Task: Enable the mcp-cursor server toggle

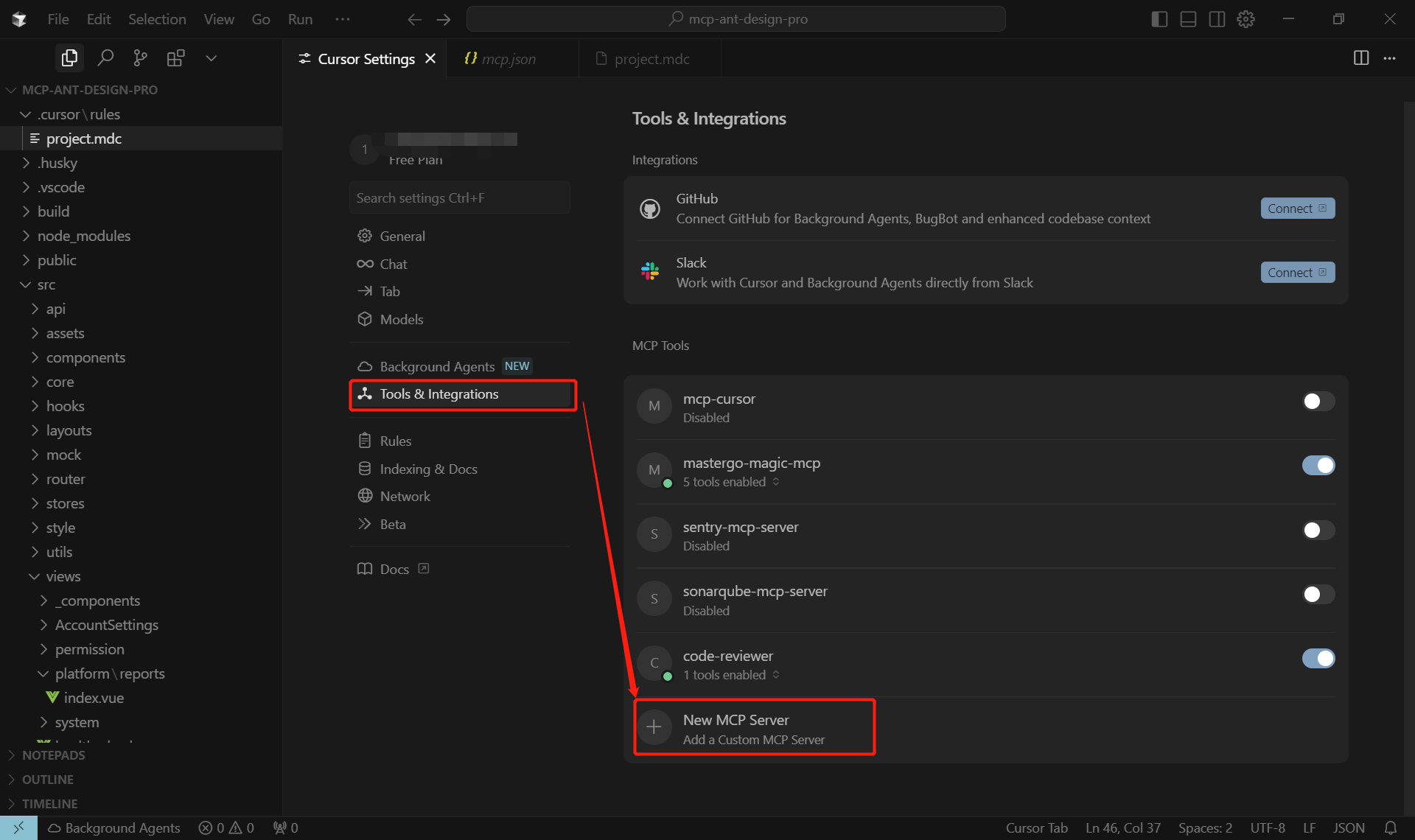Action: [x=1318, y=402]
